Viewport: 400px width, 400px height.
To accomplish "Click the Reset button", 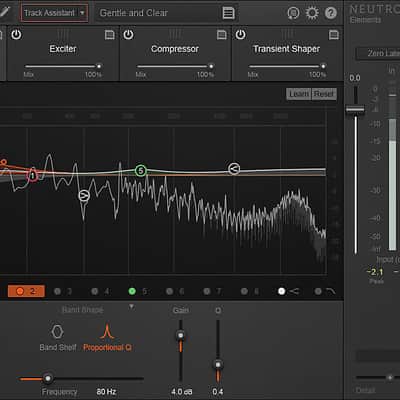I will pyautogui.click(x=324, y=94).
